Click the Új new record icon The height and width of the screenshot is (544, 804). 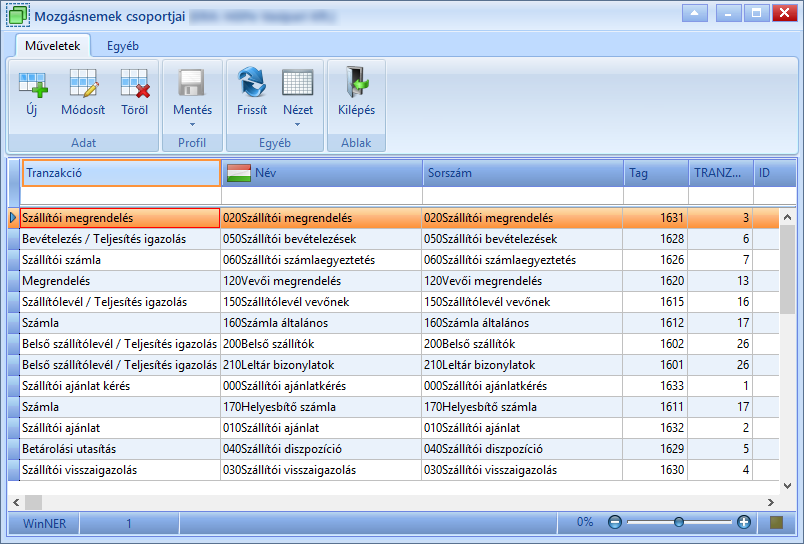[x=32, y=84]
